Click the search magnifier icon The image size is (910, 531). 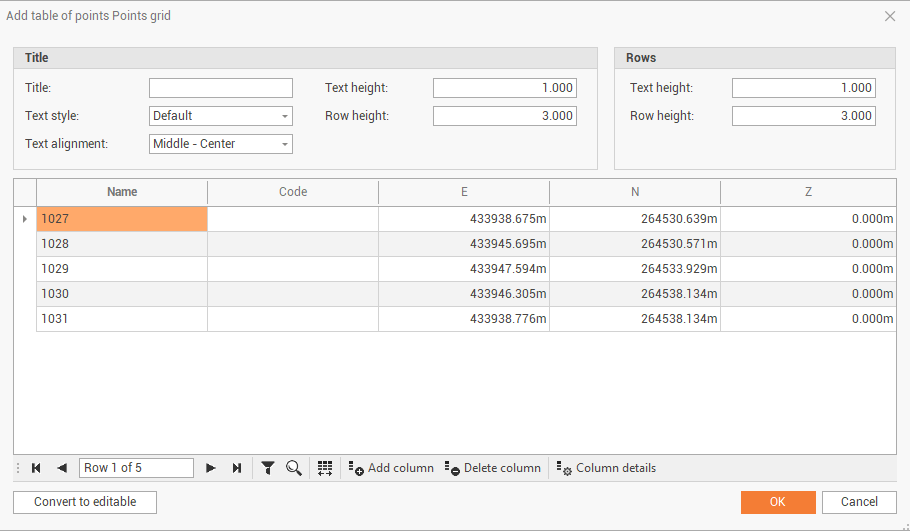[294, 468]
